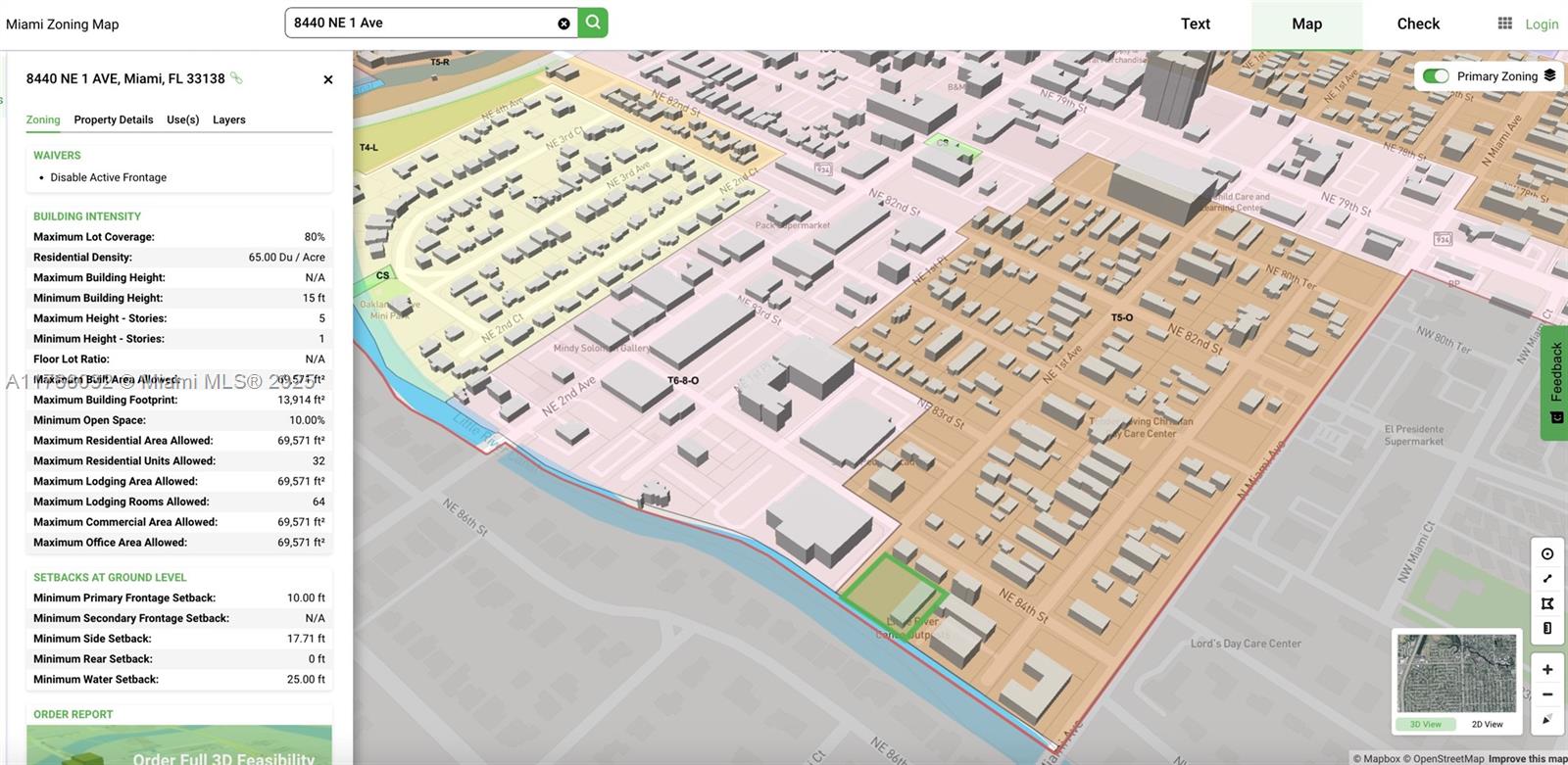Click the green search magnifier button
Screen dimensions: 1568x765
pos(593,23)
